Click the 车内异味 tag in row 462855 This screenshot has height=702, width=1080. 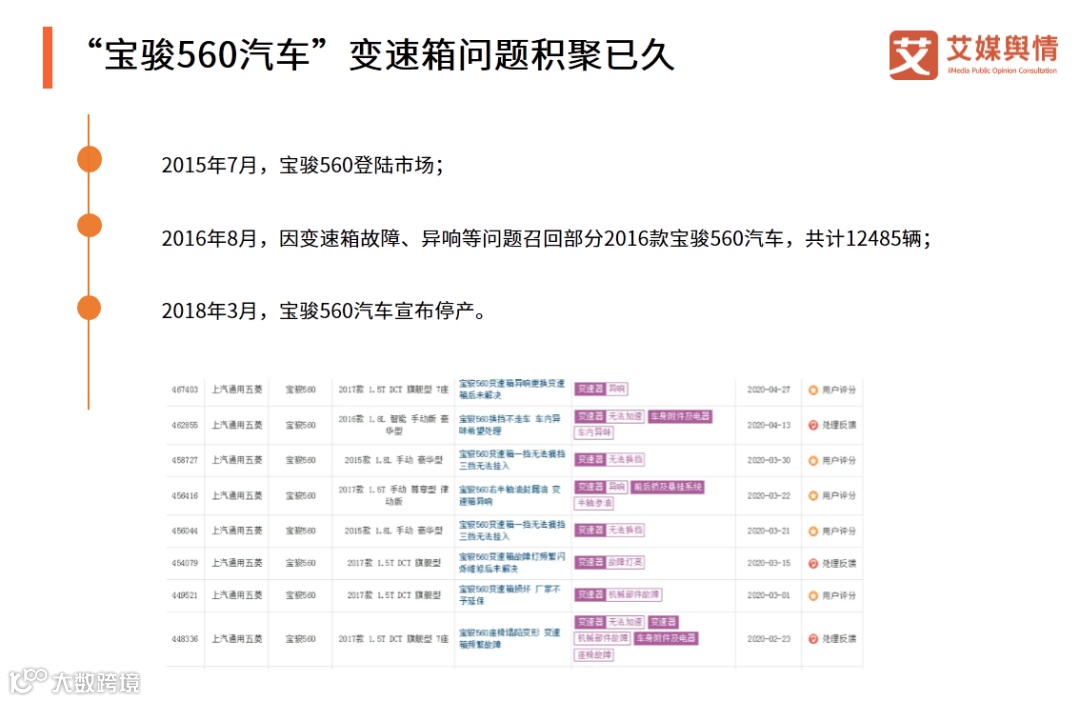click(x=594, y=433)
